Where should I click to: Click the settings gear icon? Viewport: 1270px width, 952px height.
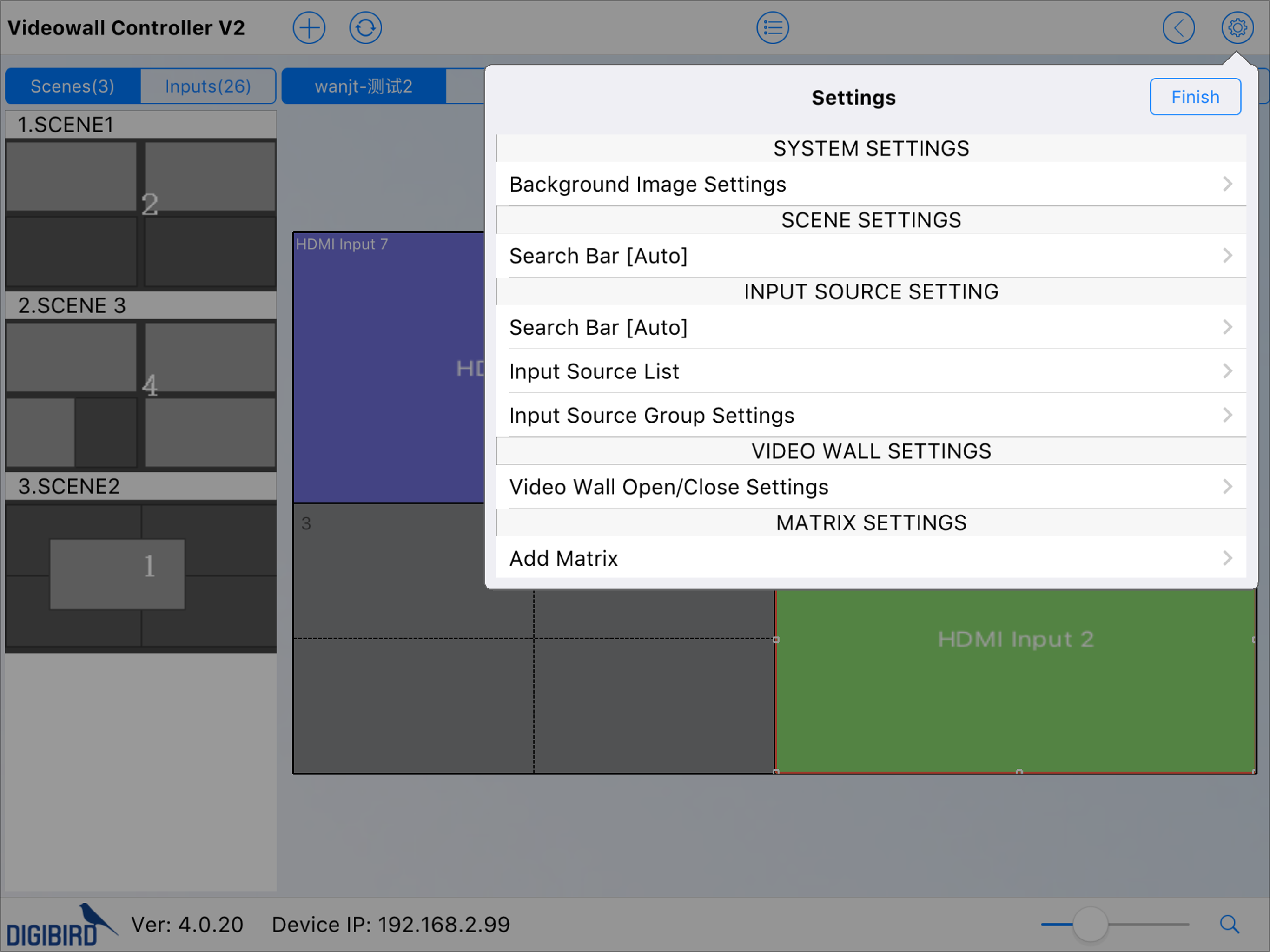pos(1237,27)
